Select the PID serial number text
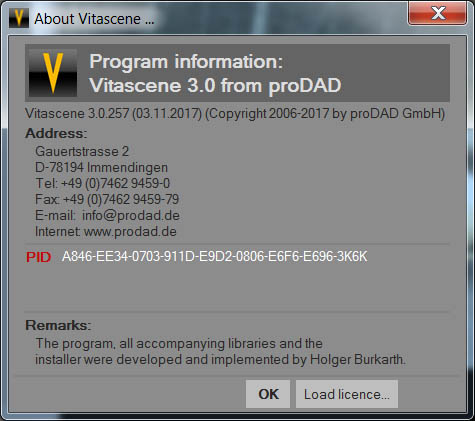 pos(215,257)
